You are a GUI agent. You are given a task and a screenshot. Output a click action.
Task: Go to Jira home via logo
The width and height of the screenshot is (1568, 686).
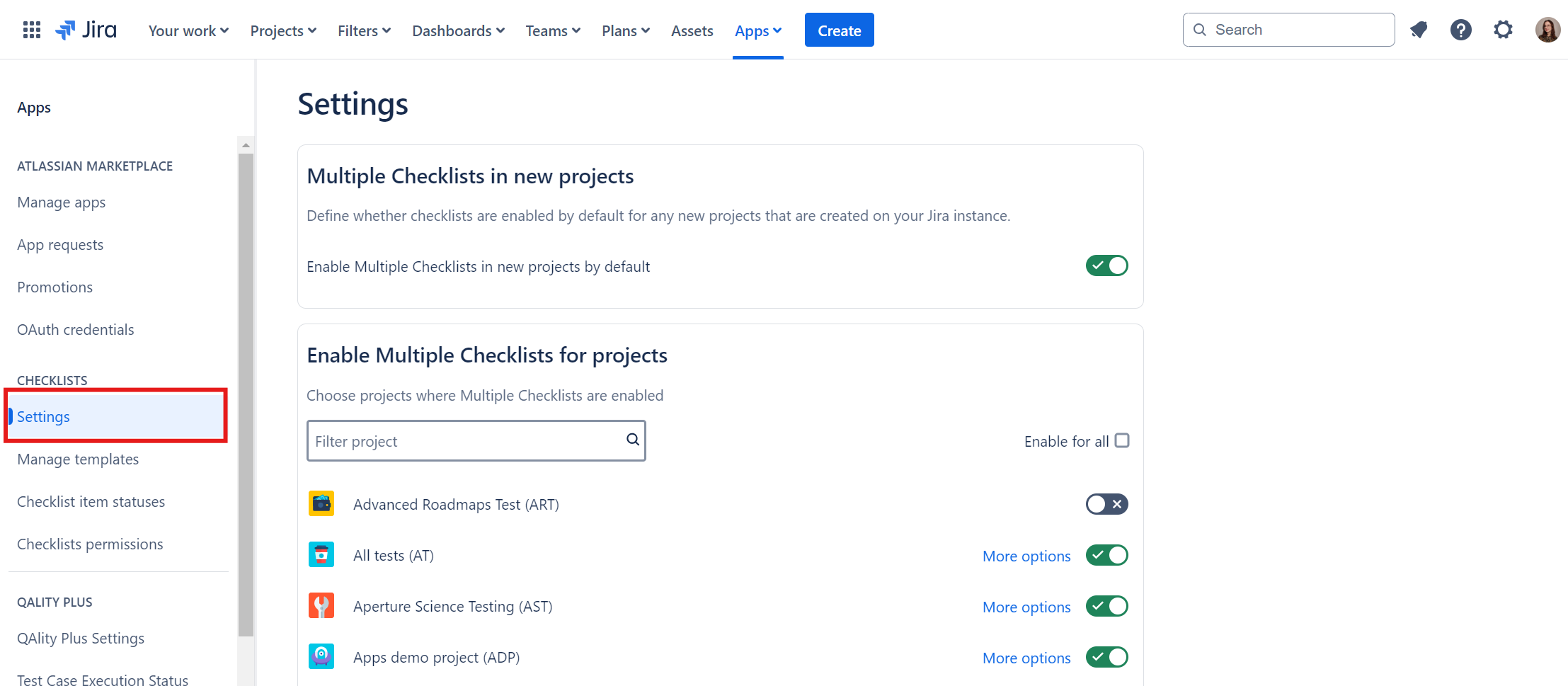(86, 30)
